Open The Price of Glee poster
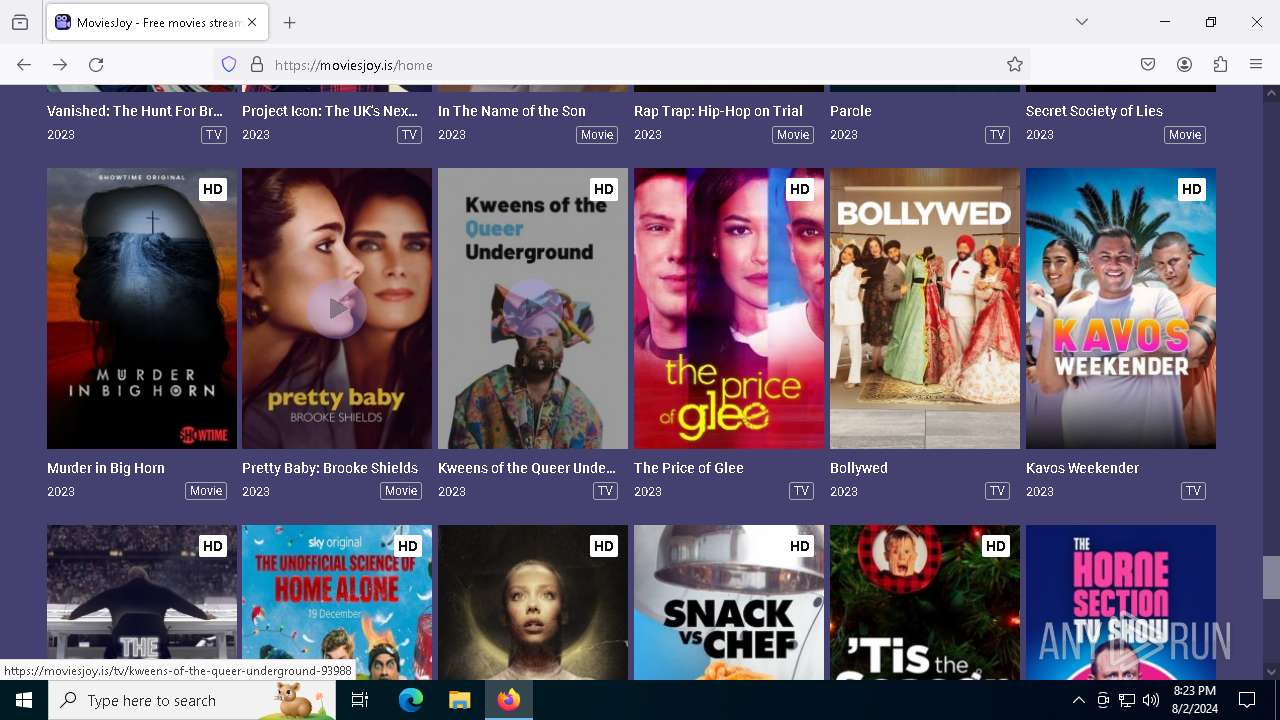 [729, 308]
